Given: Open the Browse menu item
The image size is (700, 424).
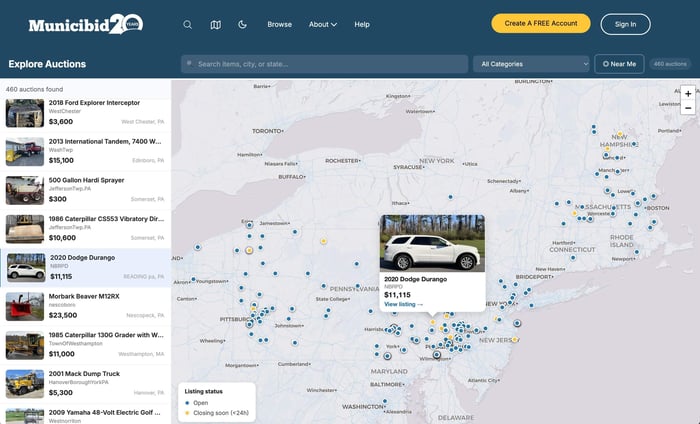Looking at the screenshot, I should coord(279,25).
